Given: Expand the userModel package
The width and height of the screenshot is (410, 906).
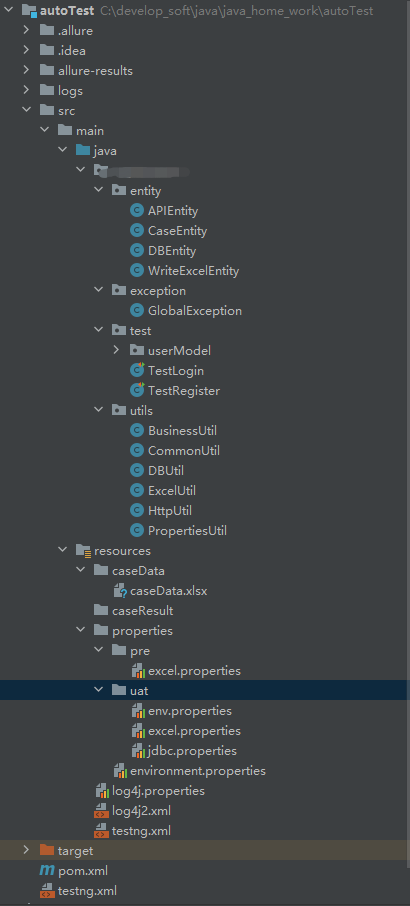Looking at the screenshot, I should click(116, 350).
